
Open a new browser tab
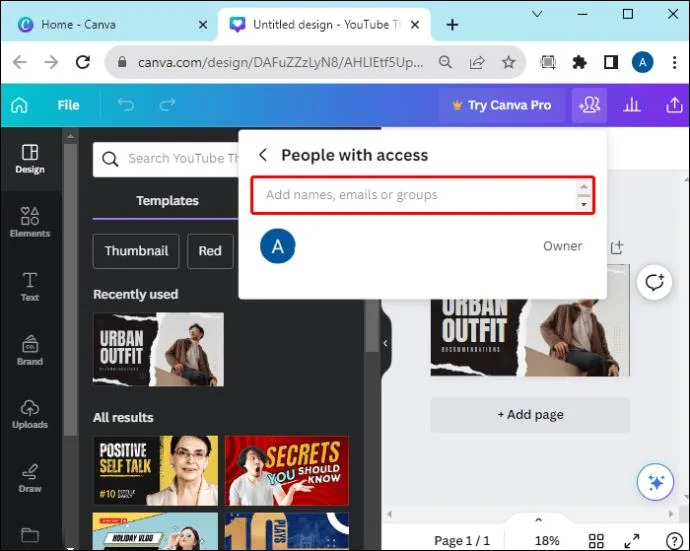pyautogui.click(x=452, y=25)
